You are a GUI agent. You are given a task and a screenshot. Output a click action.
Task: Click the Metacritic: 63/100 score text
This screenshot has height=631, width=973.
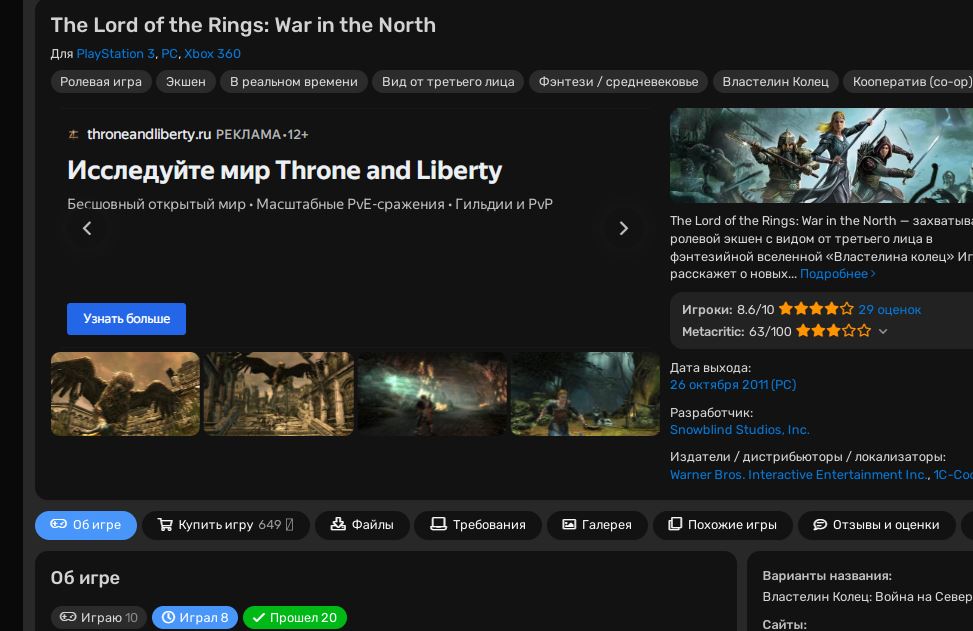[x=737, y=332]
